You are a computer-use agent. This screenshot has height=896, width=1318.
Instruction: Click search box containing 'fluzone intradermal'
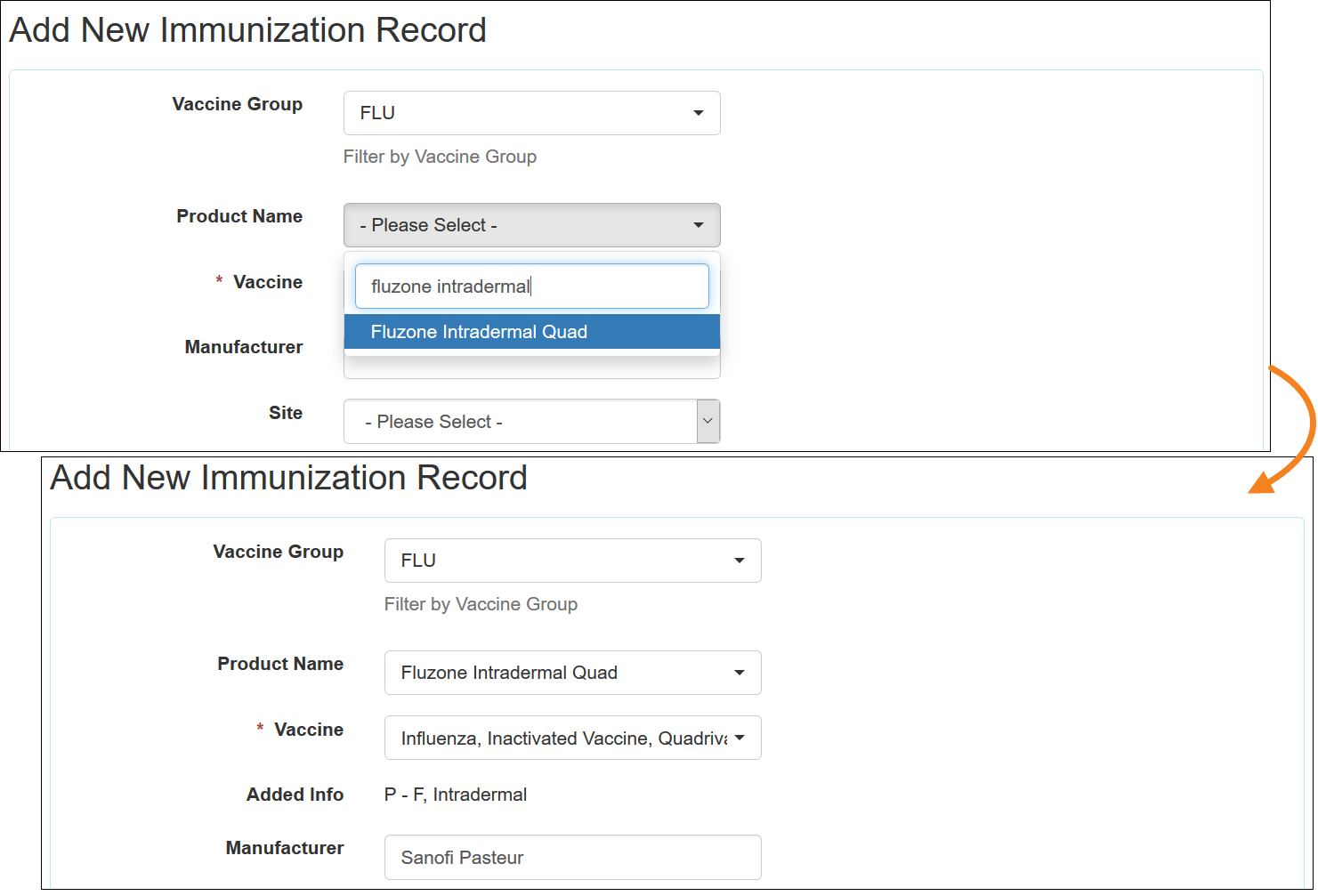[531, 286]
